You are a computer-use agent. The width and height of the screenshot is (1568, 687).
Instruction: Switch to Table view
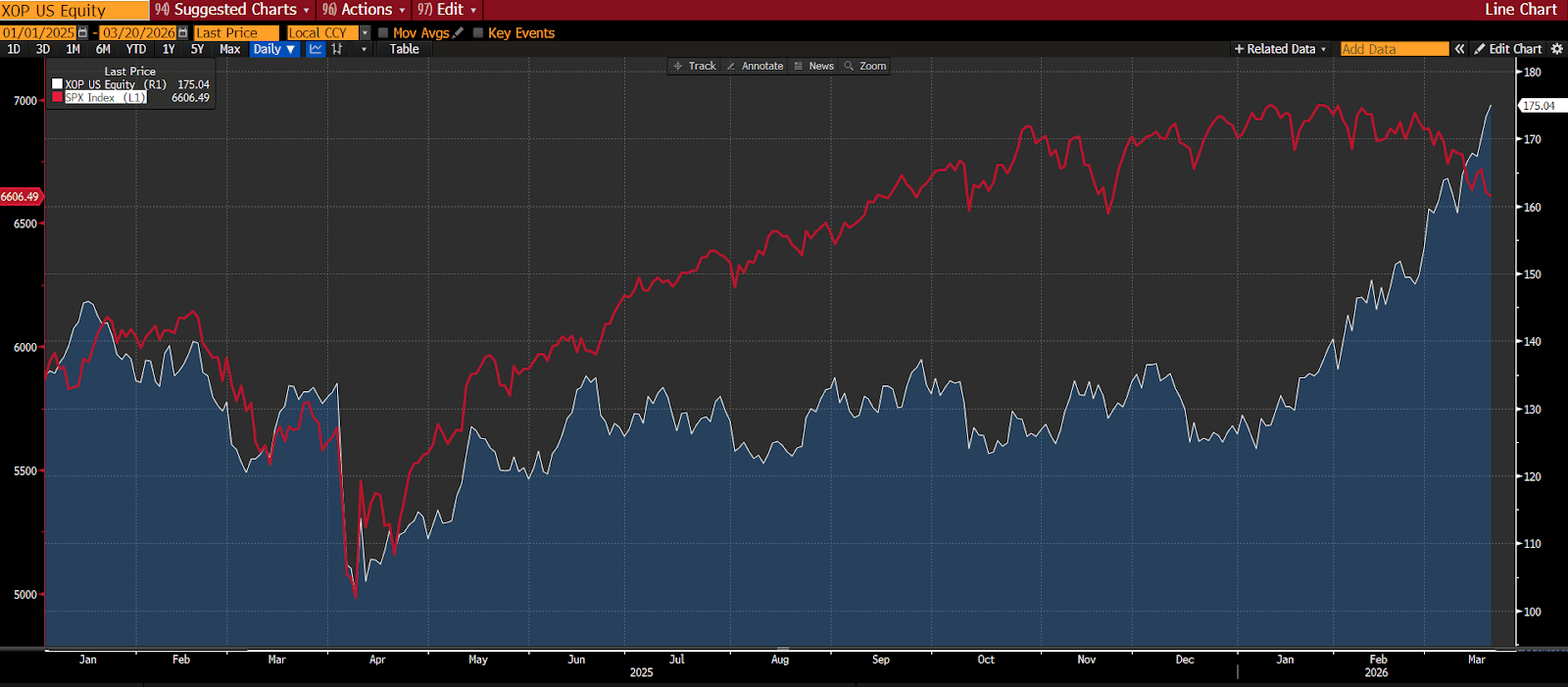(x=404, y=49)
